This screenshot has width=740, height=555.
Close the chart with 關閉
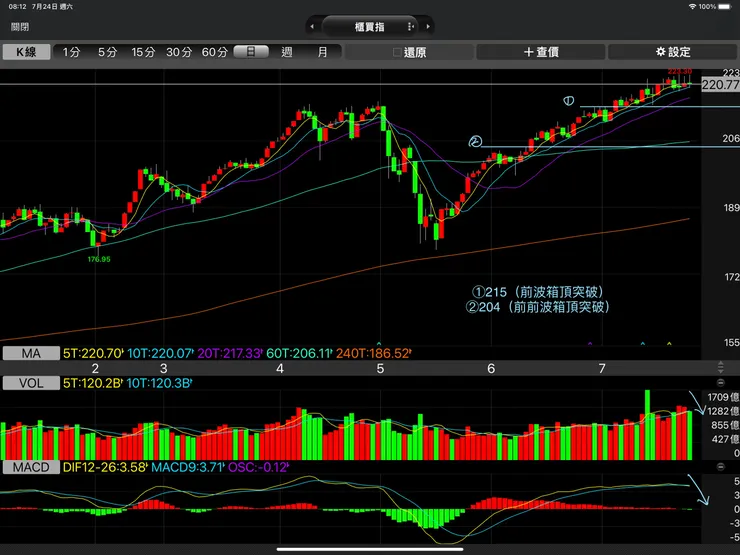(20, 27)
